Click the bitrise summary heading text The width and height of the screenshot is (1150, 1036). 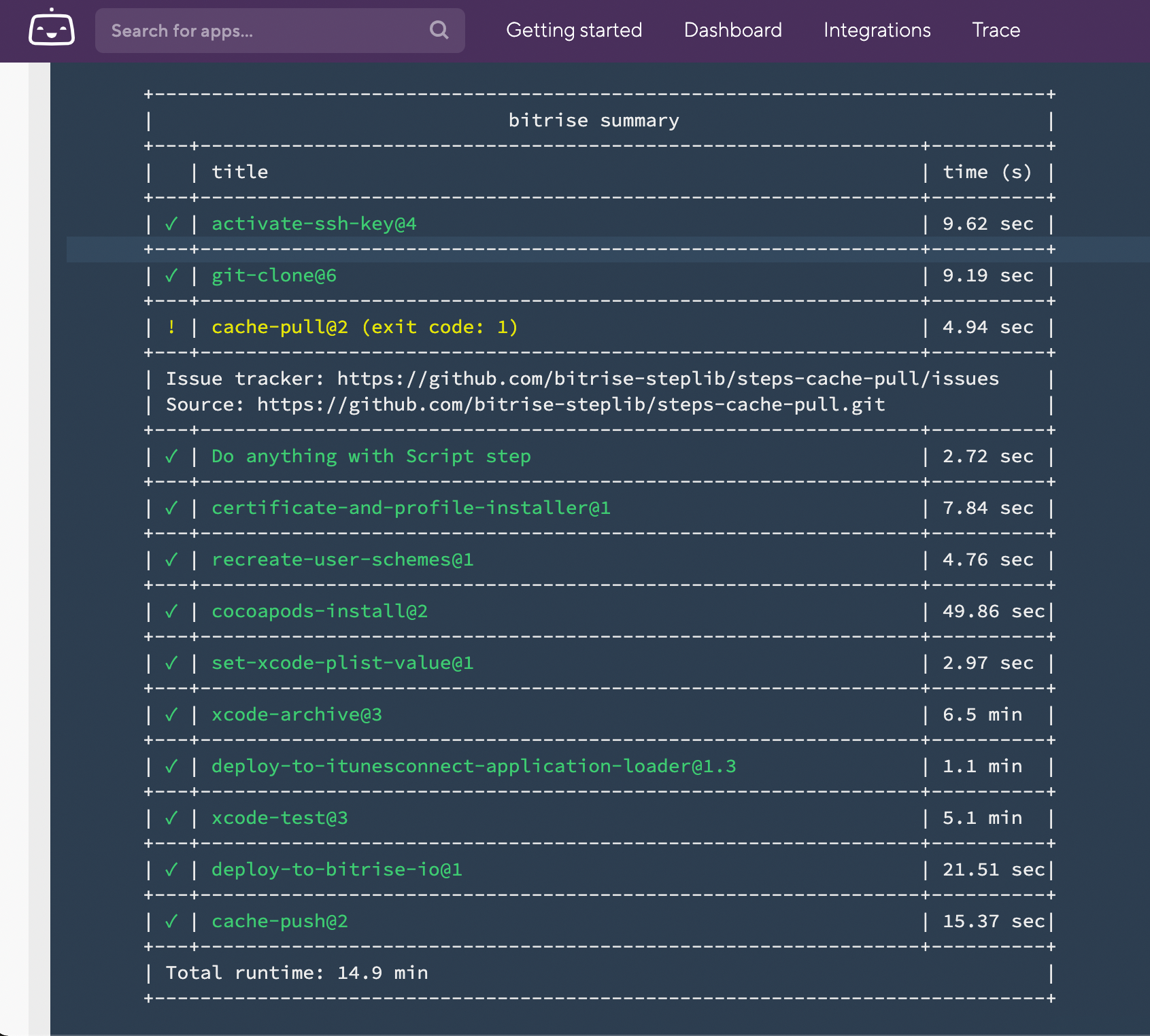coord(594,120)
